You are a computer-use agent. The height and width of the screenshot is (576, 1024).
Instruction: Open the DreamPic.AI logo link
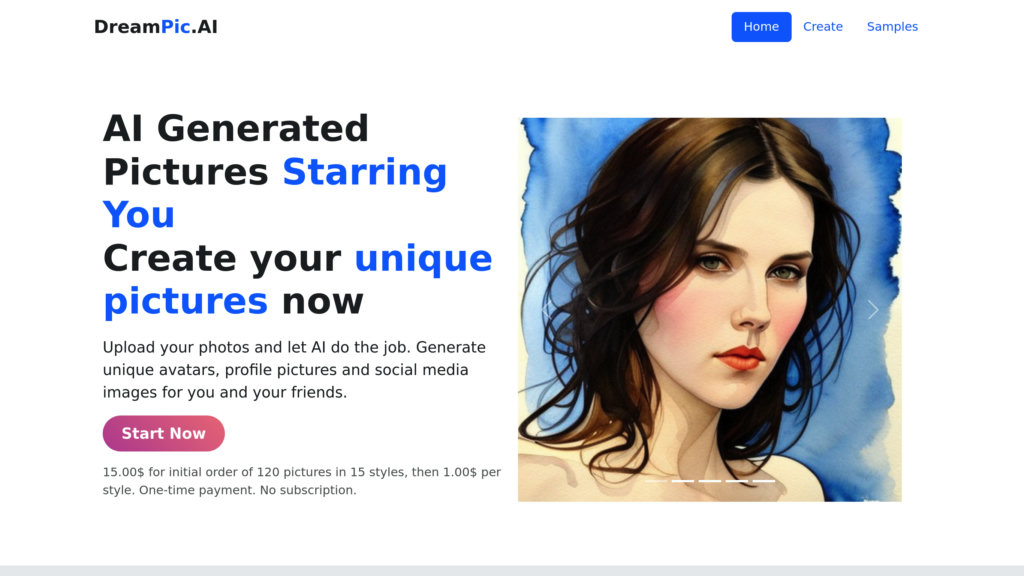[x=155, y=27]
